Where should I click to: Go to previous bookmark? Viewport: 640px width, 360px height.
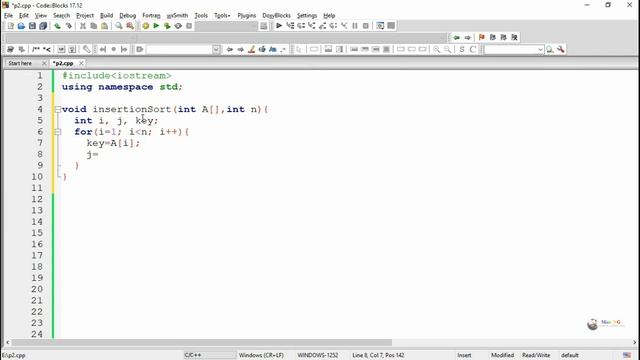[493, 38]
